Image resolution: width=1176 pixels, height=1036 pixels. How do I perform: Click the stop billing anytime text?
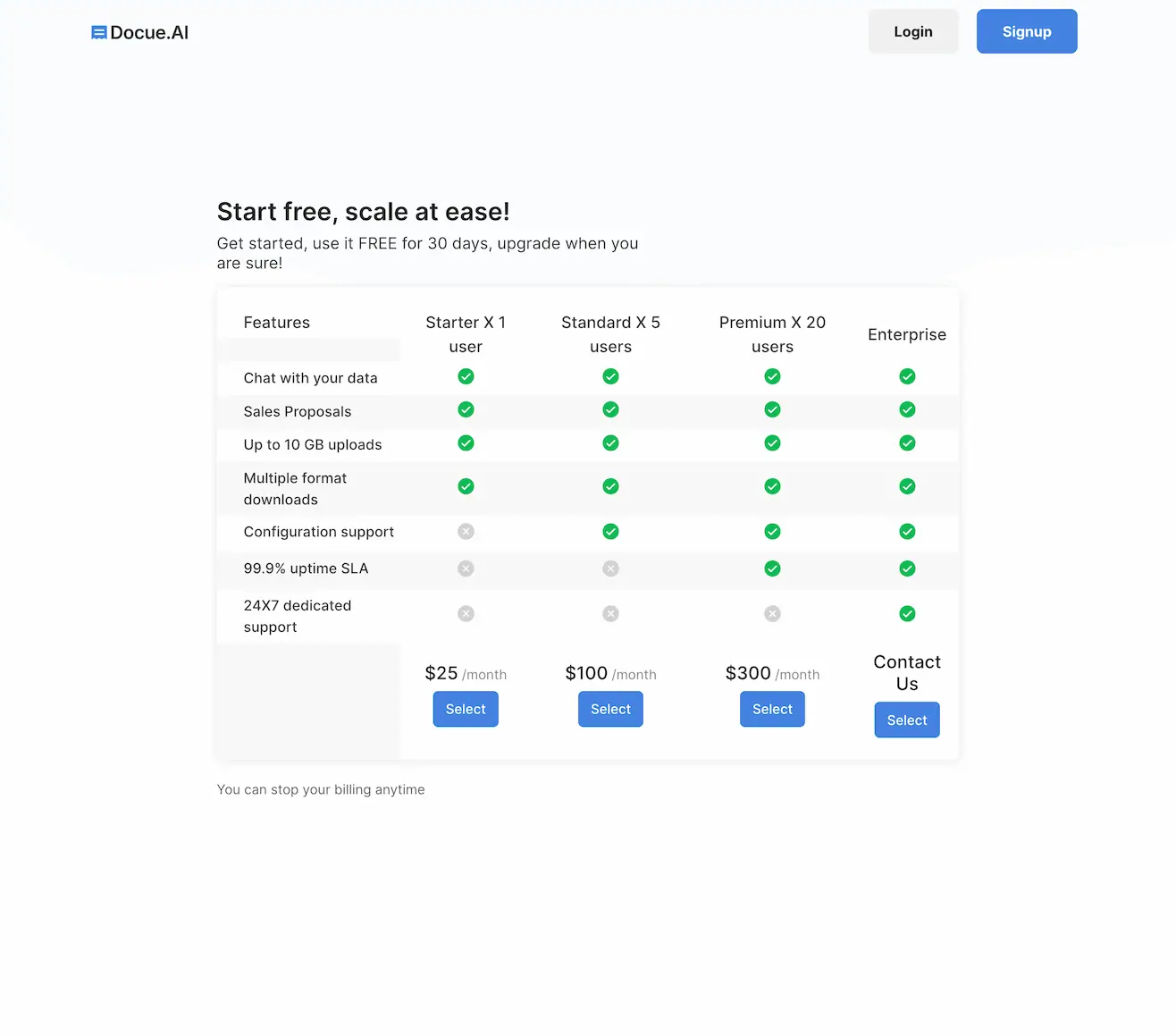click(321, 789)
